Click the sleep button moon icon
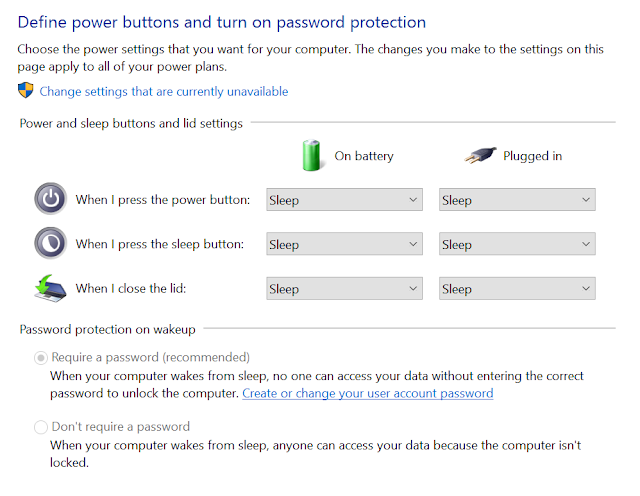 [x=51, y=243]
